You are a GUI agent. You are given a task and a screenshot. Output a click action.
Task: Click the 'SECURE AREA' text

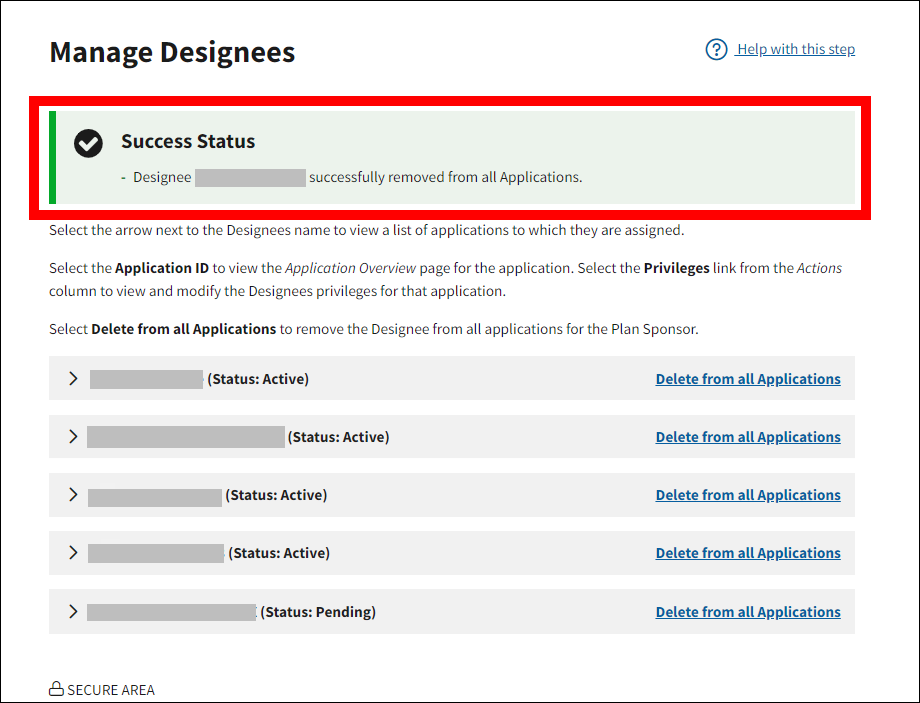pyautogui.click(x=111, y=690)
